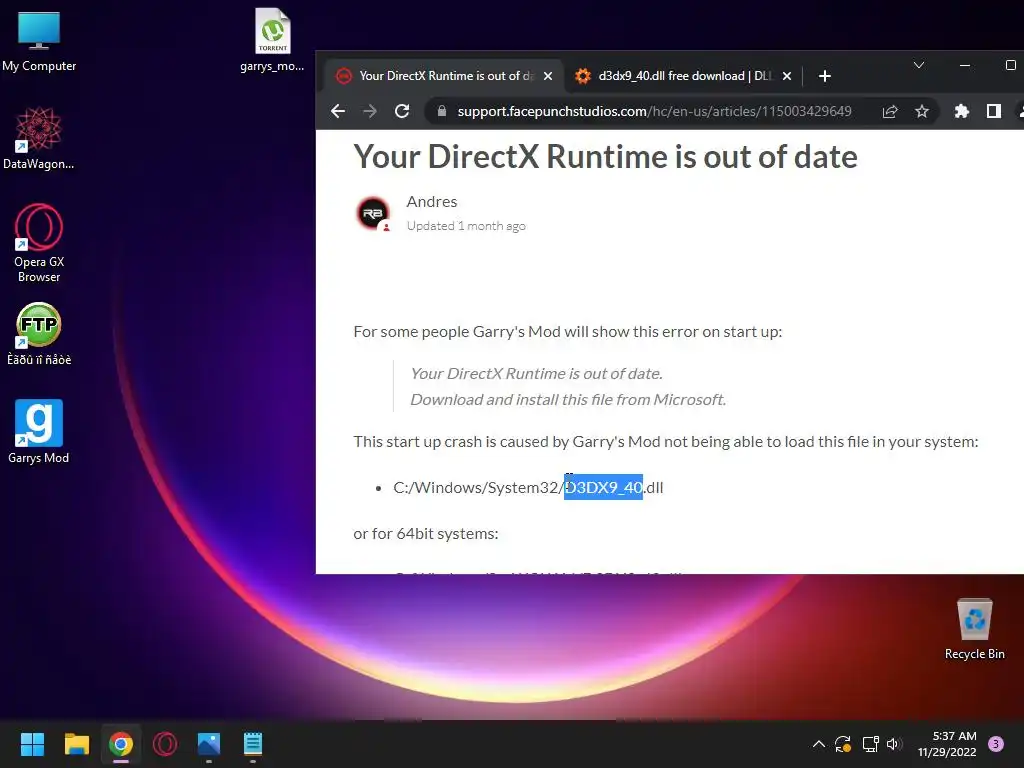Open the Windows Start menu
This screenshot has height=768, width=1024.
point(32,744)
